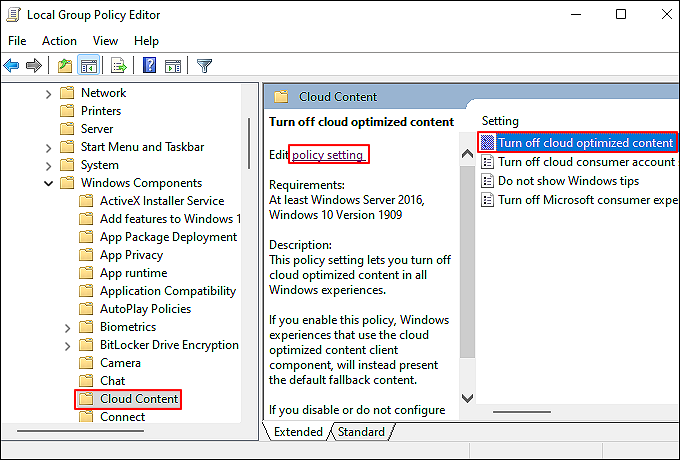The image size is (680, 460).
Task: Open the View menu
Action: 105,41
